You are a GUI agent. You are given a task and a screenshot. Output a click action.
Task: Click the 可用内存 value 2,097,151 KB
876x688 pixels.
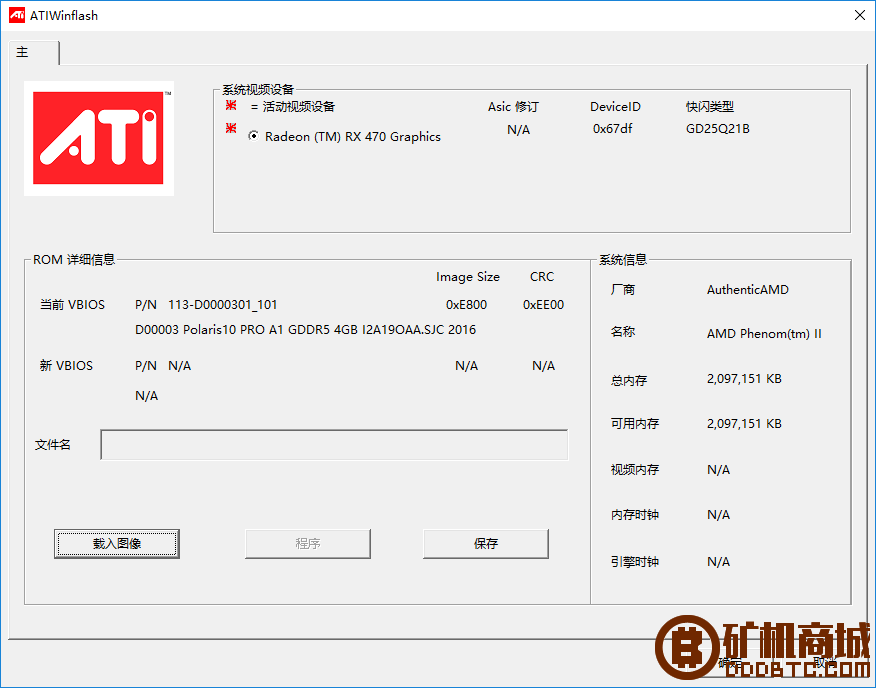[x=744, y=424]
